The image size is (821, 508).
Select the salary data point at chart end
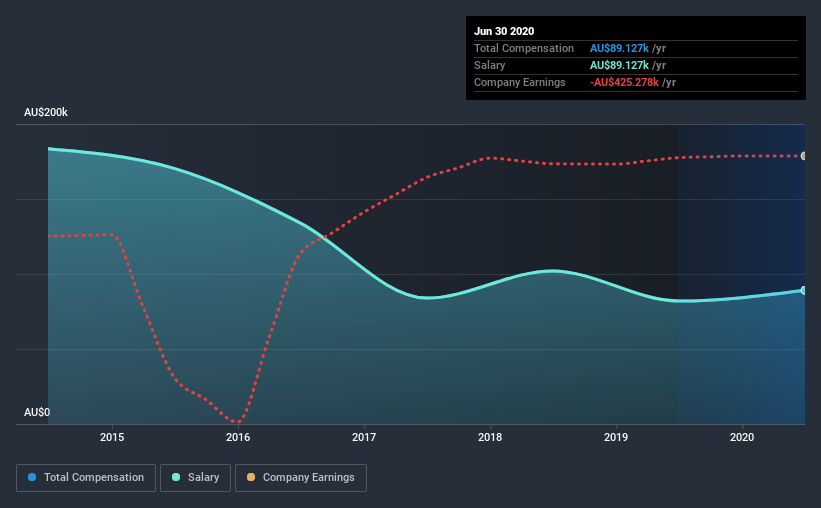click(803, 290)
